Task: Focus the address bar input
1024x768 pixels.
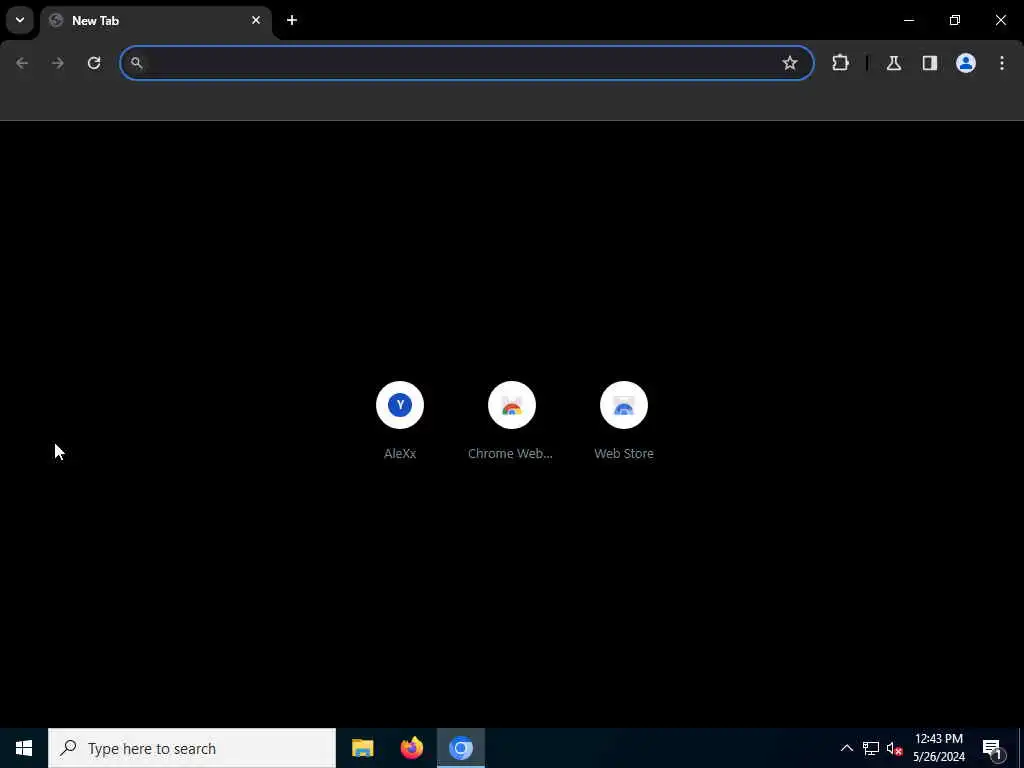Action: point(467,63)
